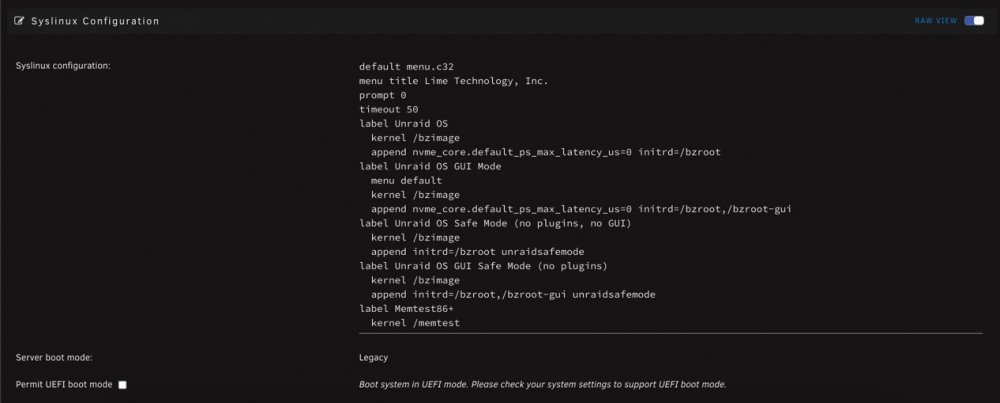Viewport: 1000px width, 403px height.
Task: Click the 'append initrd=/bzroot unraidsafemode' line
Action: [x=478, y=252]
